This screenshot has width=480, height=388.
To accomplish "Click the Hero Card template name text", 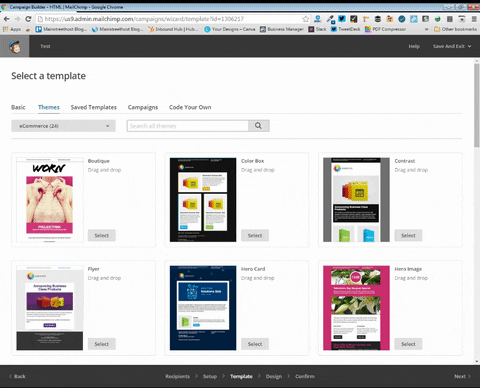I will coord(253,269).
